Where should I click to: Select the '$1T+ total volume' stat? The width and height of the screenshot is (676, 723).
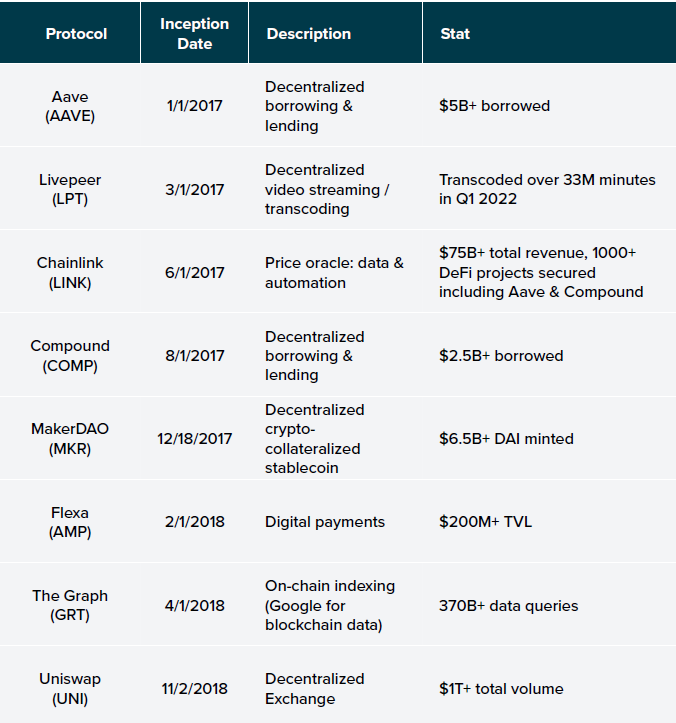[501, 689]
